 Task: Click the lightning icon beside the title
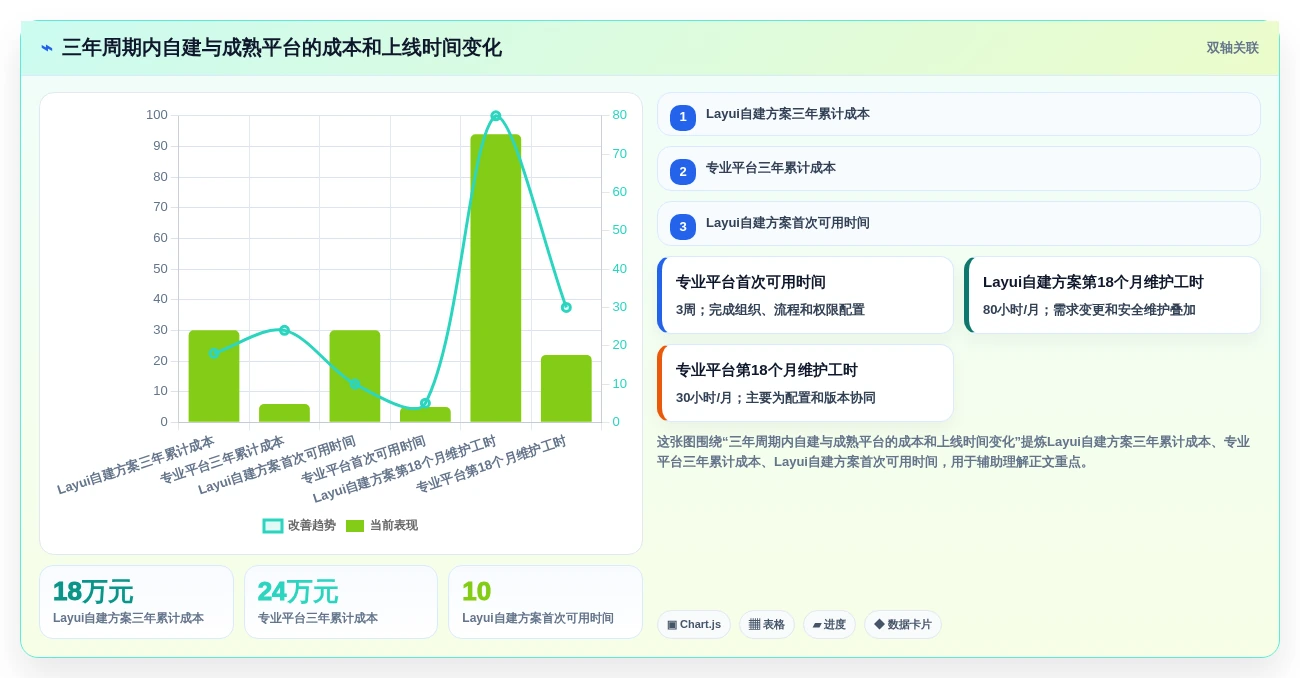[x=47, y=48]
